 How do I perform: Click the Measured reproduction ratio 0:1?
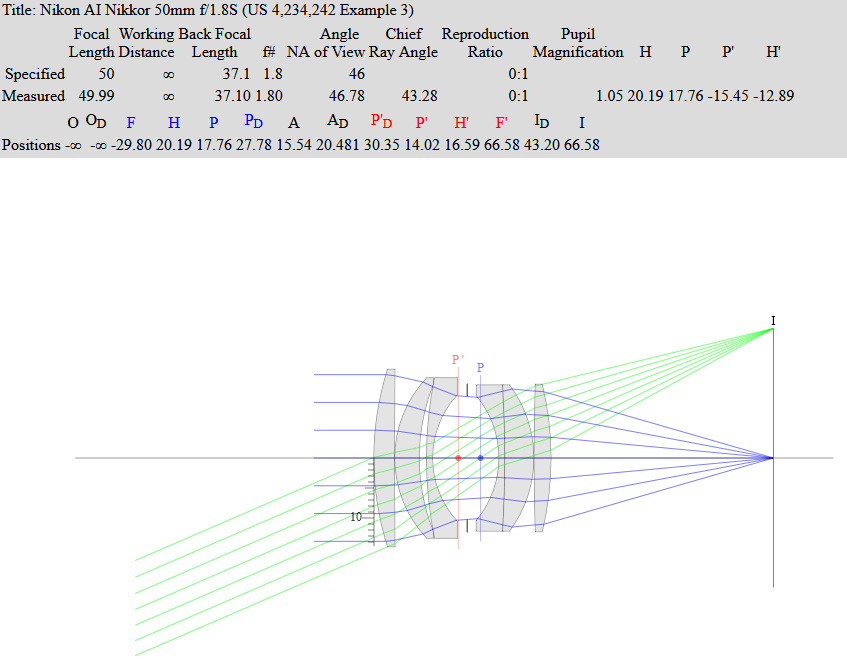[518, 96]
